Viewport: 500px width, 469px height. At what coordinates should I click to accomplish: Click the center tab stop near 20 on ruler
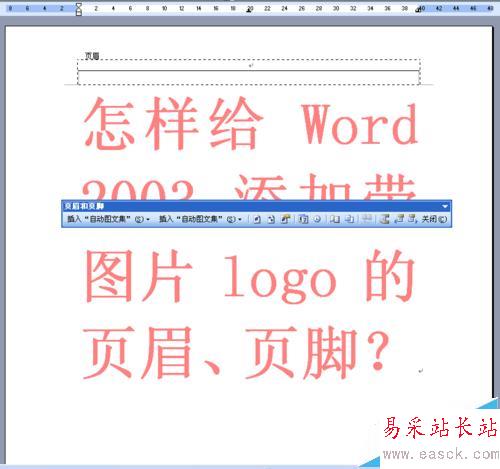click(x=249, y=10)
